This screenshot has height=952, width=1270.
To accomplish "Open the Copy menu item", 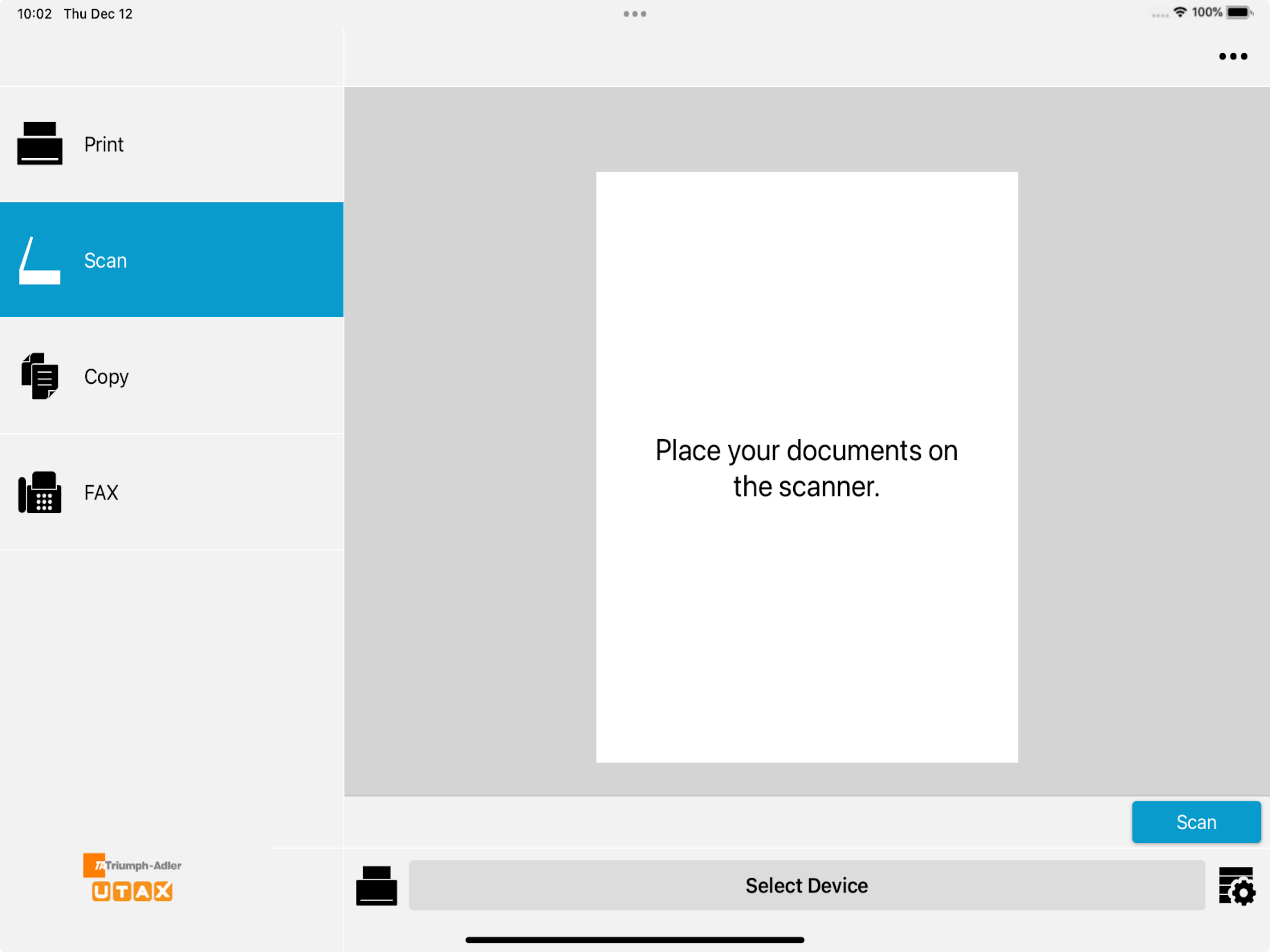I will 172,376.
